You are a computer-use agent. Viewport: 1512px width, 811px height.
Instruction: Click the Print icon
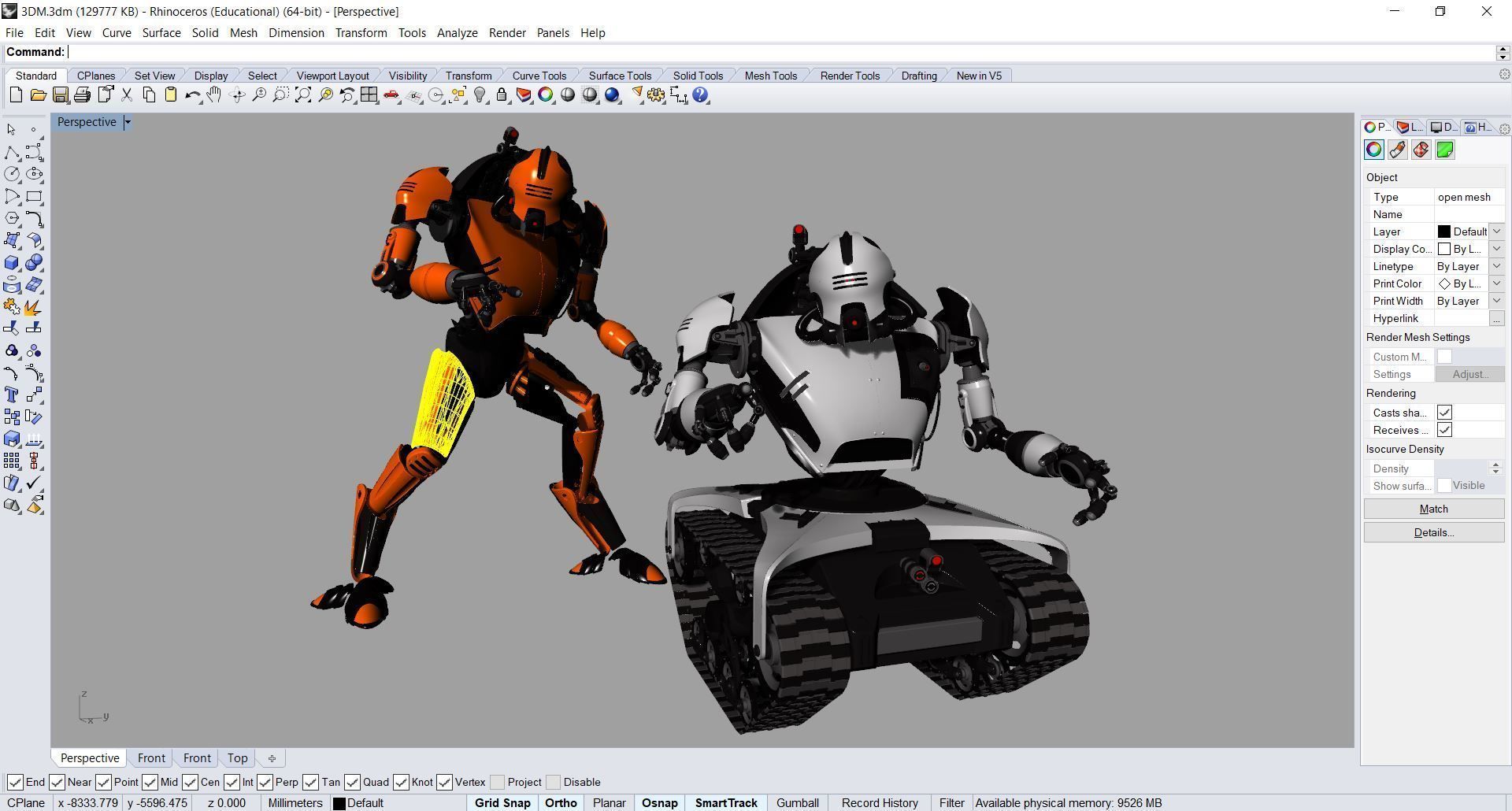click(x=82, y=95)
